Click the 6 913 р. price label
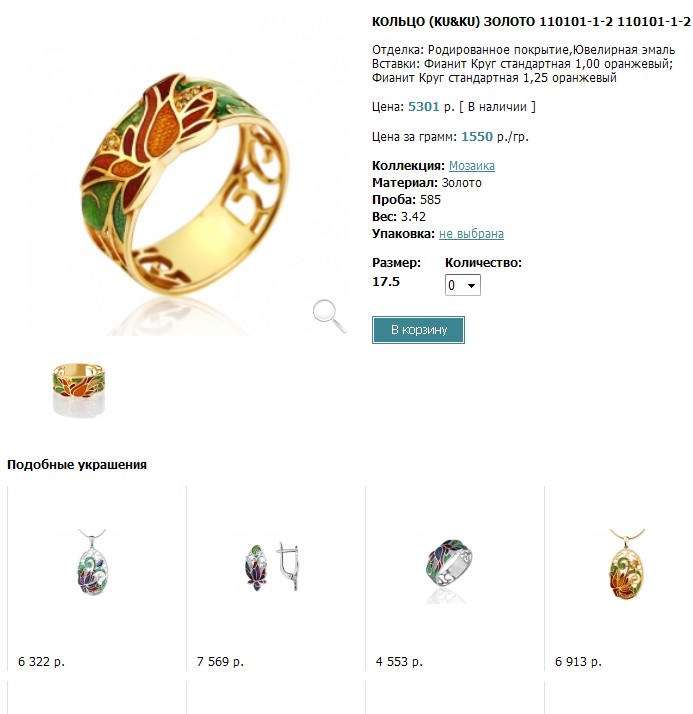Viewport: 693px width, 714px height. tap(578, 662)
